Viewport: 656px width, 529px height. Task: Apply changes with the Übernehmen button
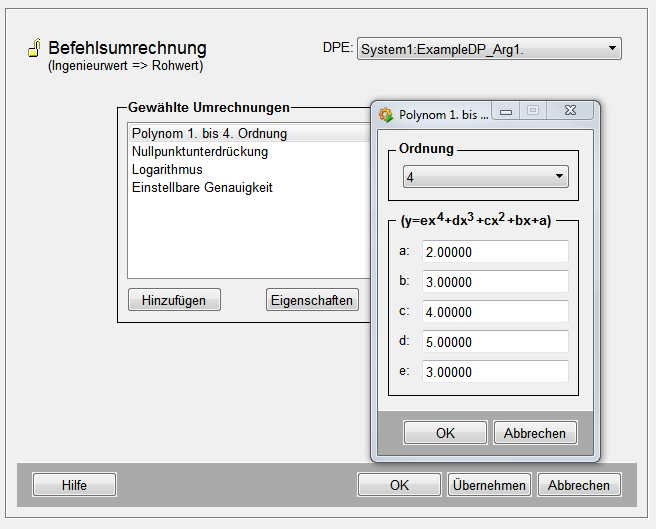pyautogui.click(x=489, y=485)
